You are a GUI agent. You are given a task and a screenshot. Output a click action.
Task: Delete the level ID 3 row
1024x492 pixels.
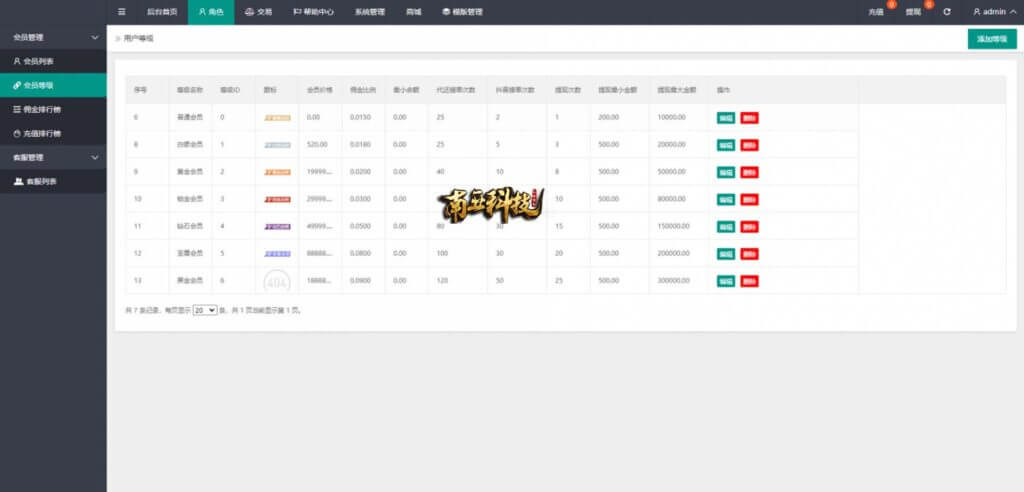[x=749, y=199]
